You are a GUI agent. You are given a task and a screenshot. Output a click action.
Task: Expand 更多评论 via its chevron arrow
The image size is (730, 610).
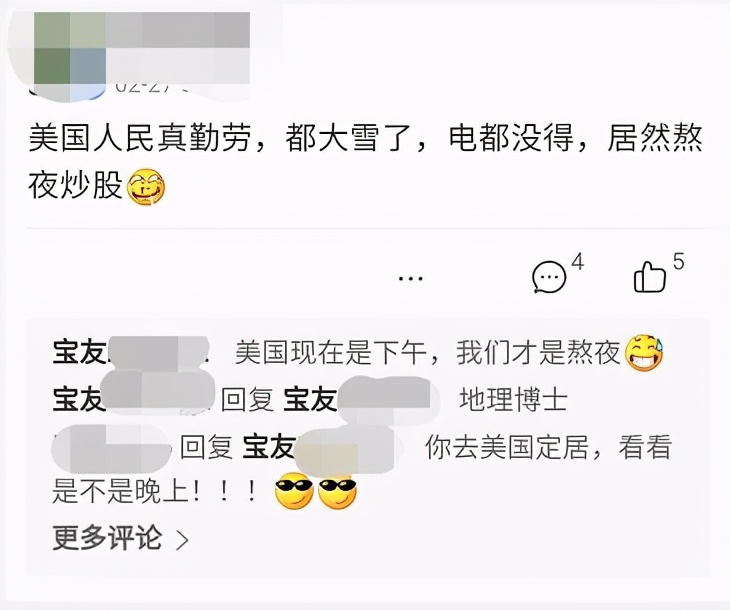[x=182, y=540]
